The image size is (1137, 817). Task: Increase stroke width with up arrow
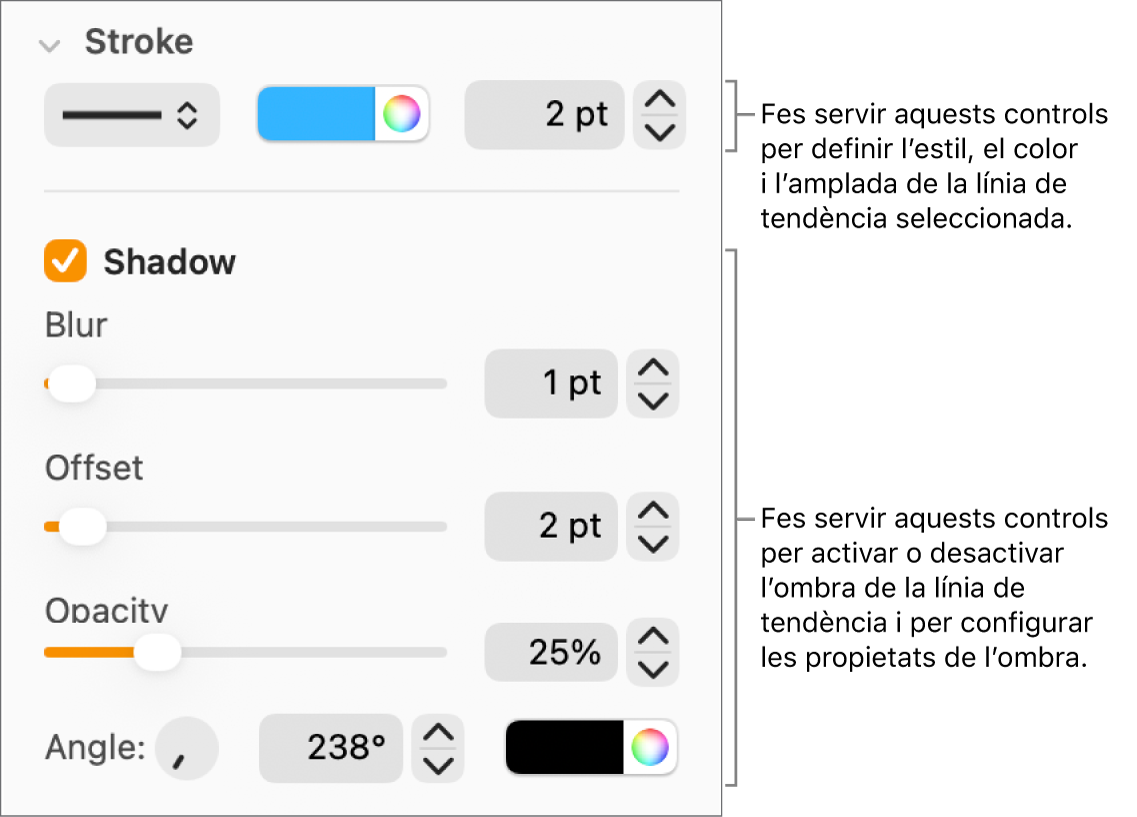click(659, 101)
